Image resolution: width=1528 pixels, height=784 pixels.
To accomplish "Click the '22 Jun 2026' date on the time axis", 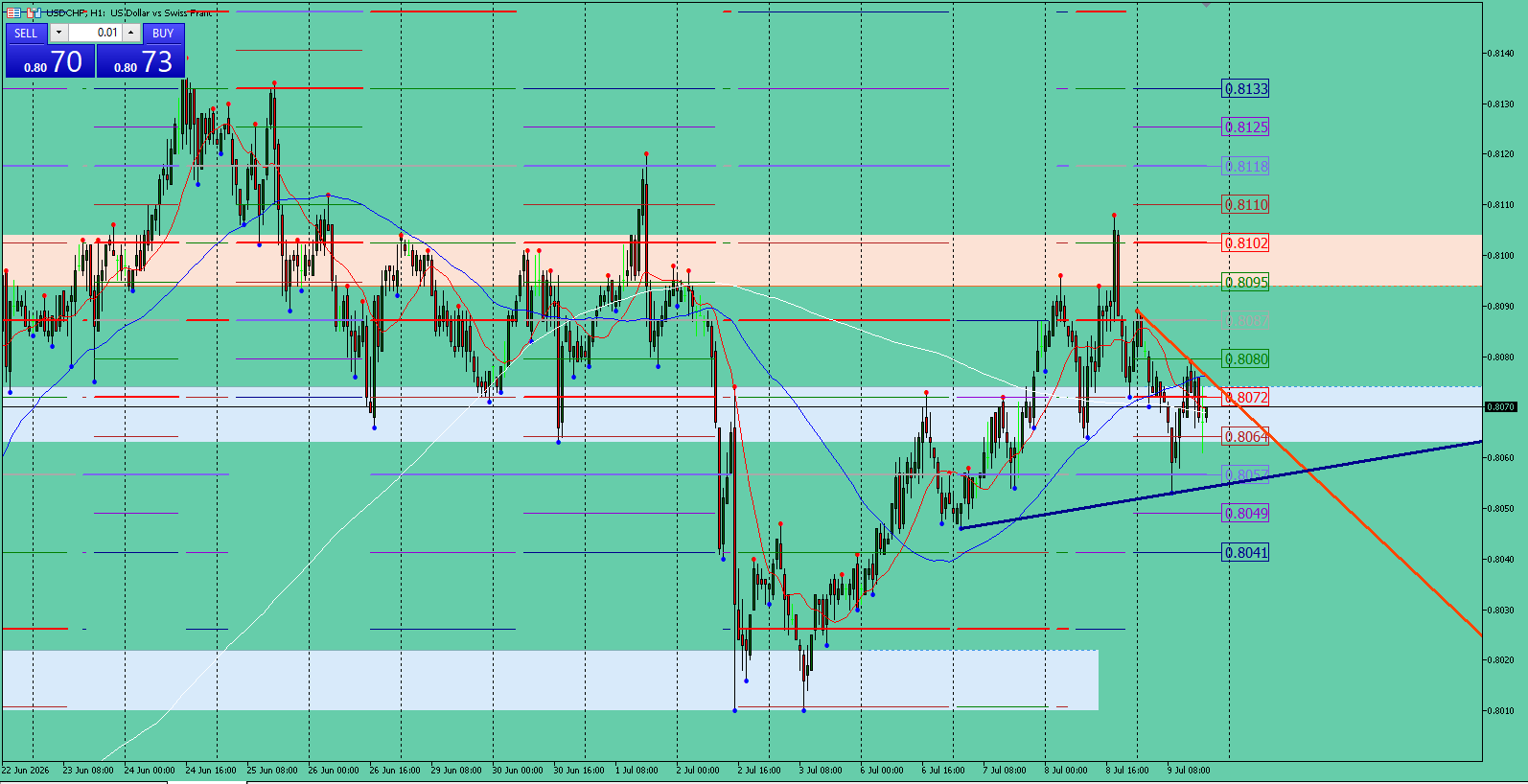I will [x=26, y=771].
